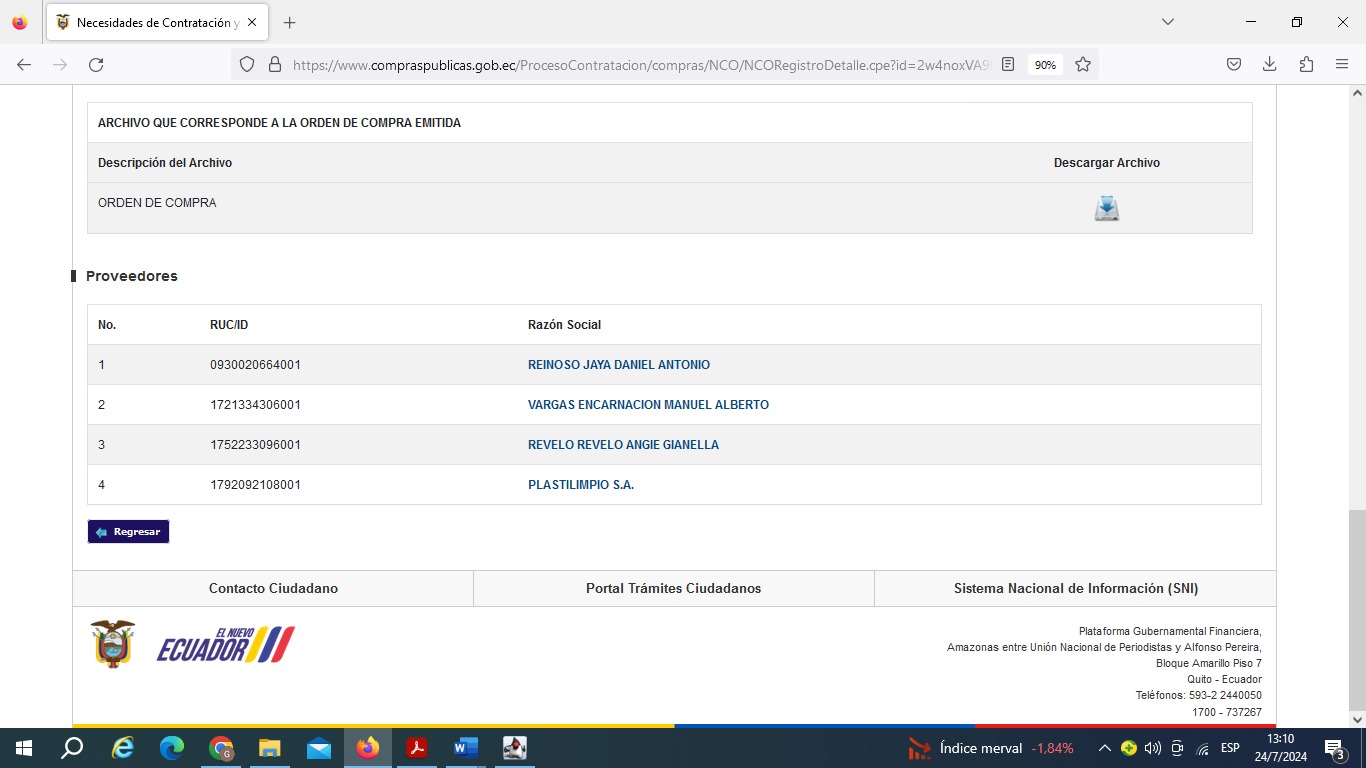
Task: Click the 90% zoom level indicator
Action: (1045, 65)
